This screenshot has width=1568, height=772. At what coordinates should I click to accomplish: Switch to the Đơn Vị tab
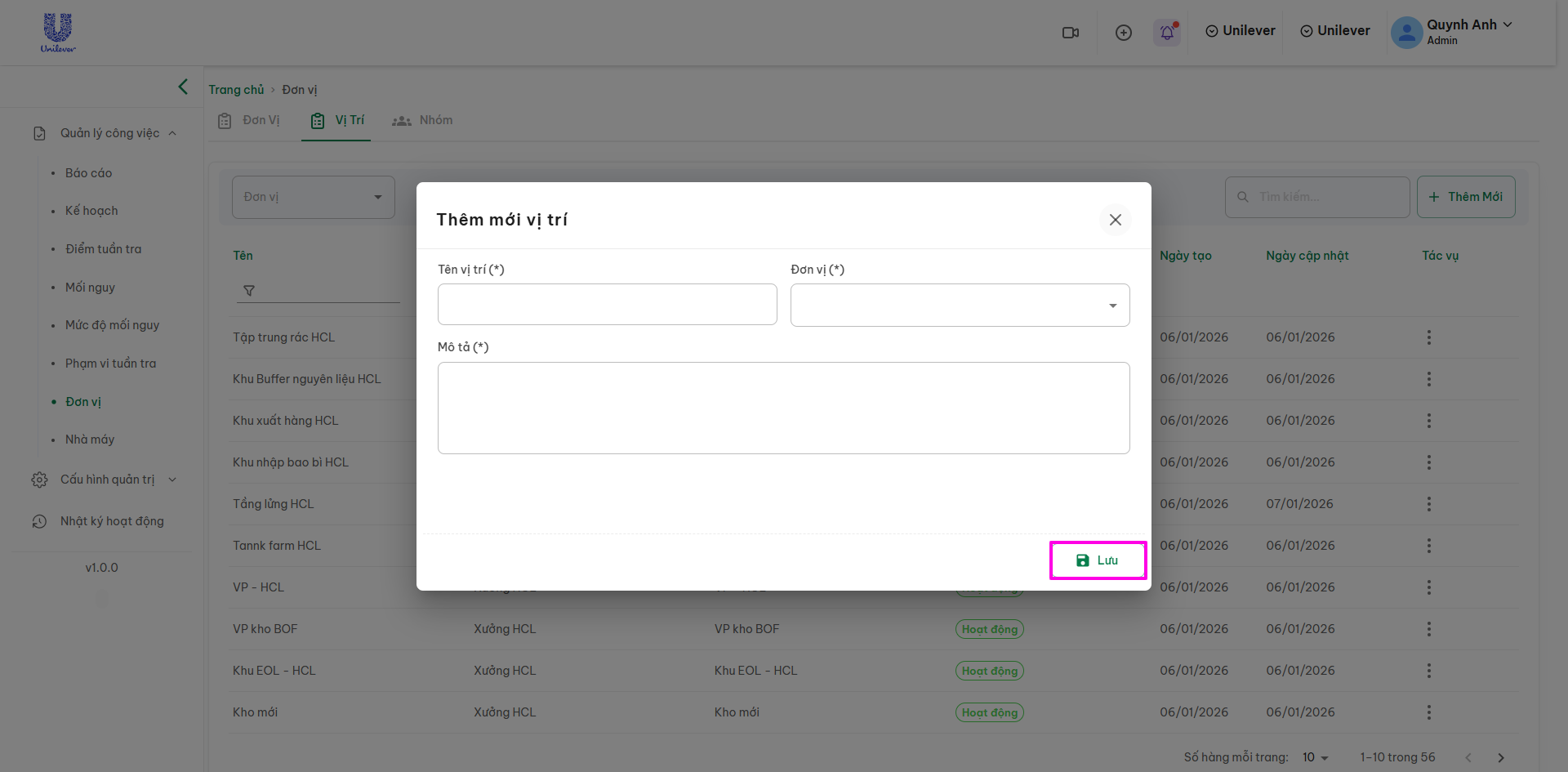tap(249, 120)
